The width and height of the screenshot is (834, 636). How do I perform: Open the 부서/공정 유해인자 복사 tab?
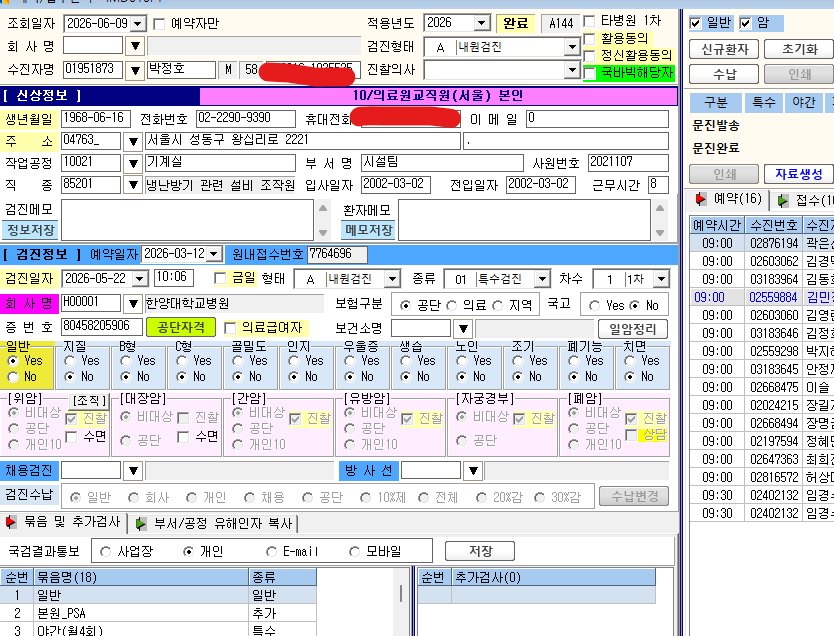pos(214,524)
